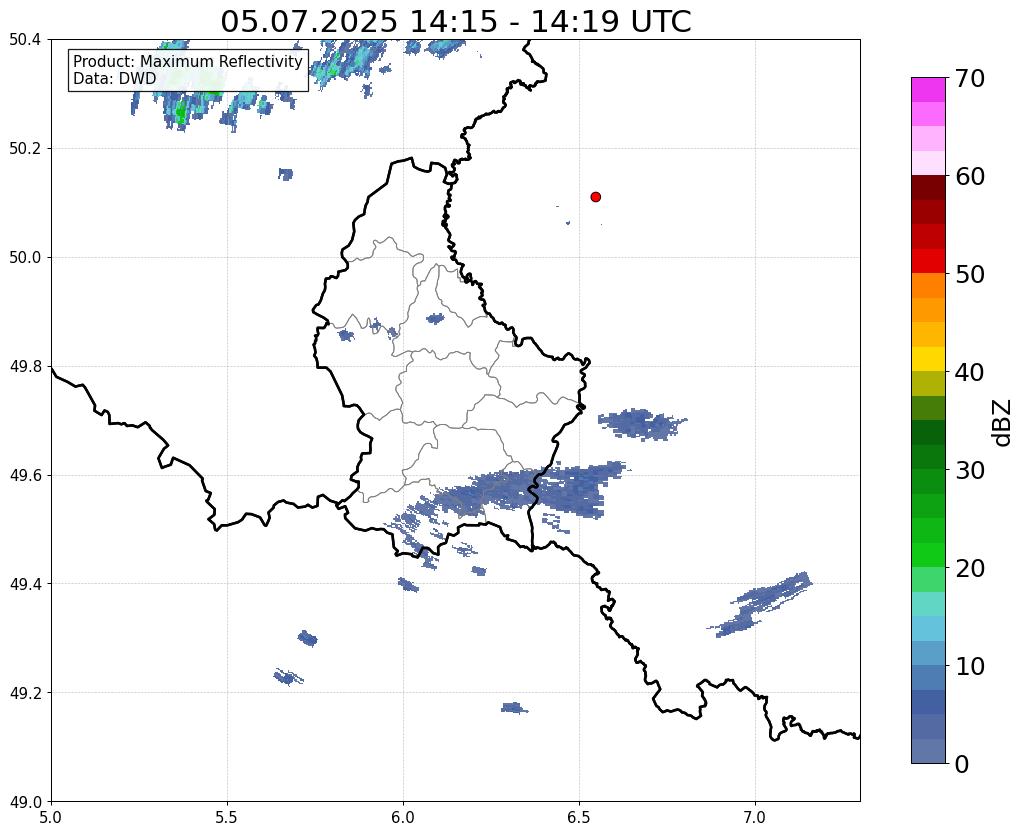The width and height of the screenshot is (1023, 834).
Task: Click the latitude tick label '50.2'
Action: (25, 149)
